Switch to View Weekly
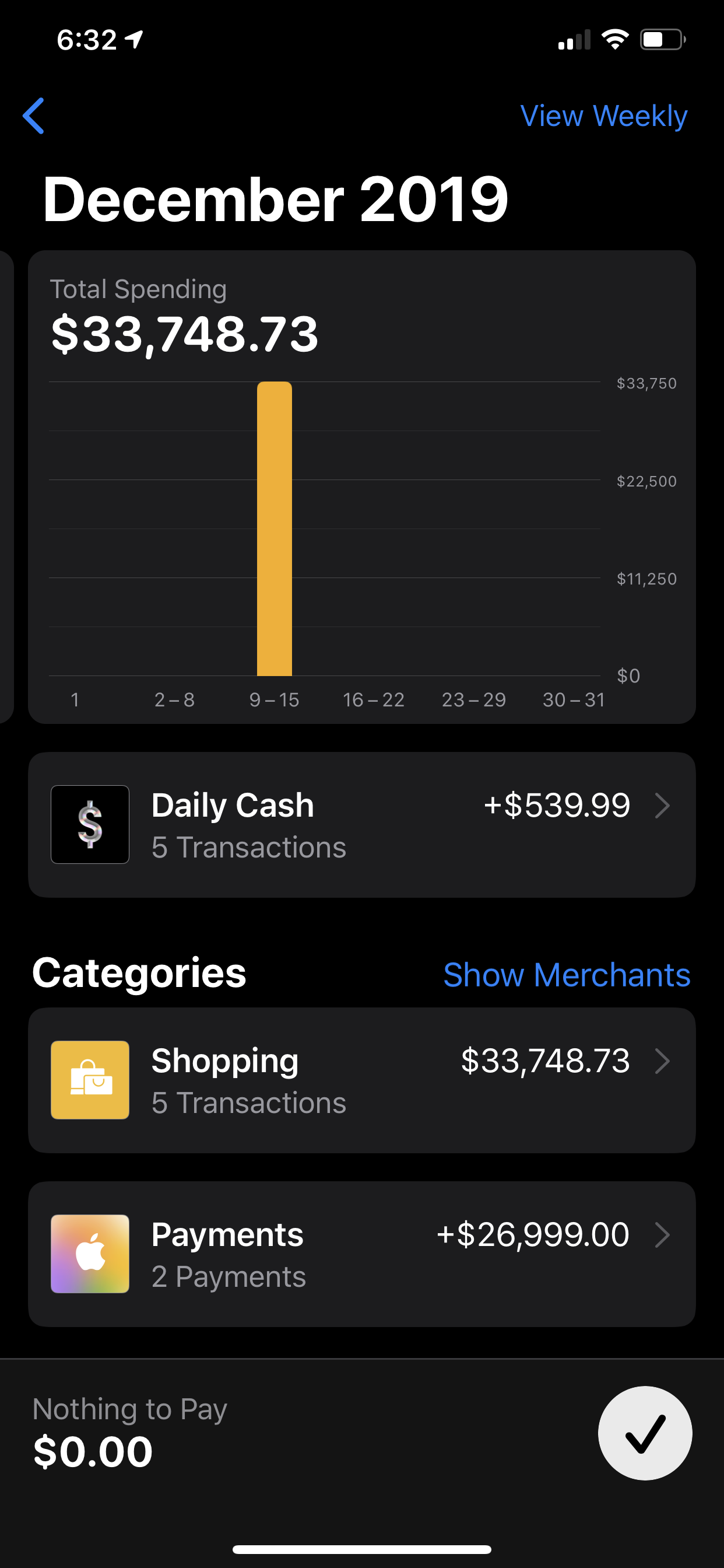 pos(603,116)
